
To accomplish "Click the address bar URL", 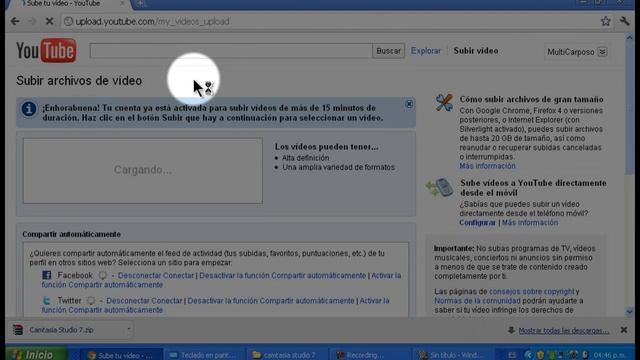I will tap(152, 21).
